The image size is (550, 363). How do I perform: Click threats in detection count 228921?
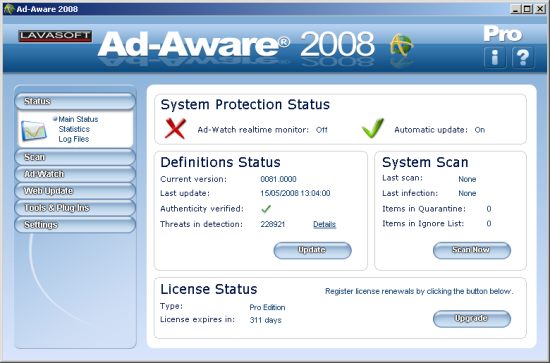coord(273,224)
